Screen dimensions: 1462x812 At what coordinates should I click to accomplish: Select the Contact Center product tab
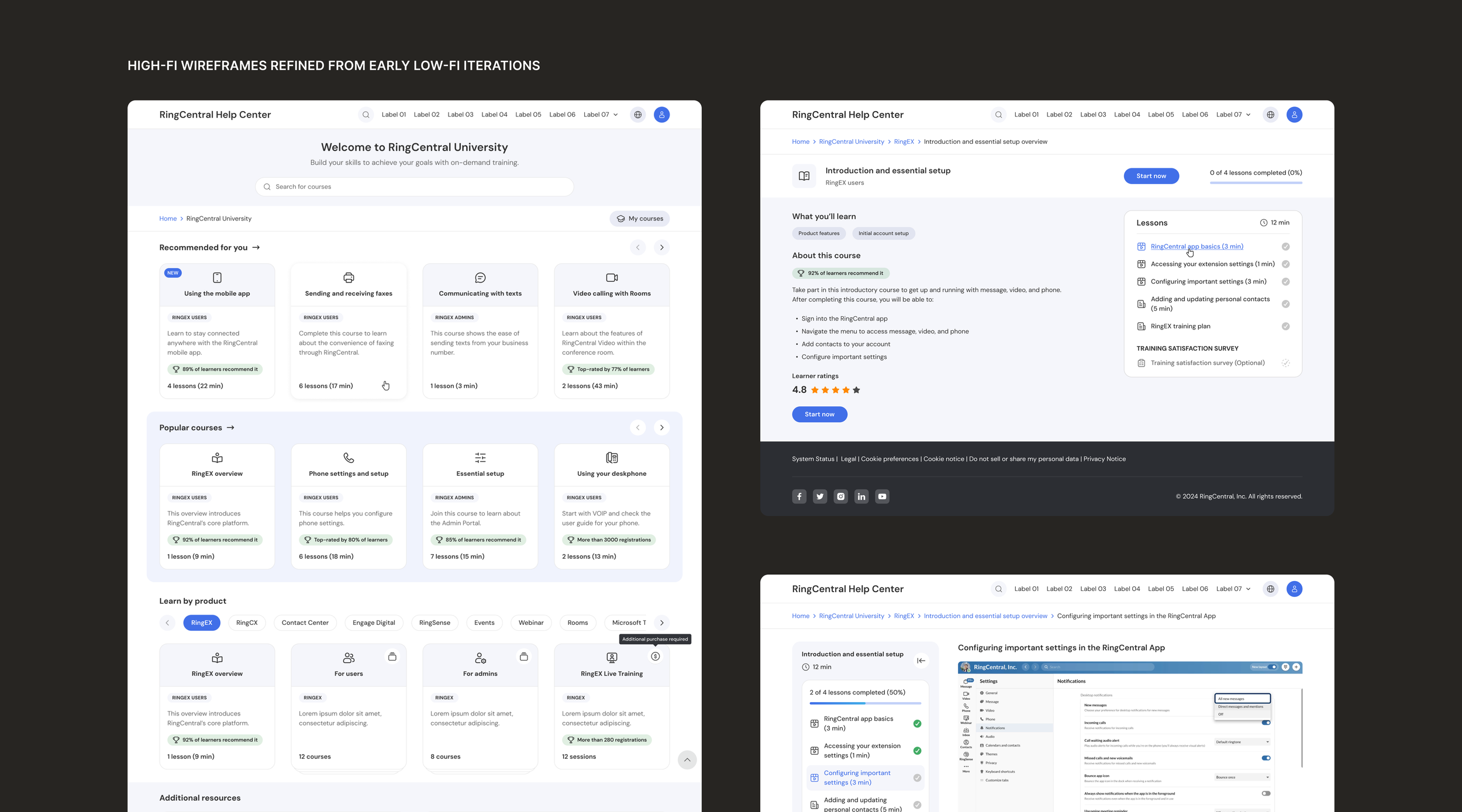coord(305,623)
